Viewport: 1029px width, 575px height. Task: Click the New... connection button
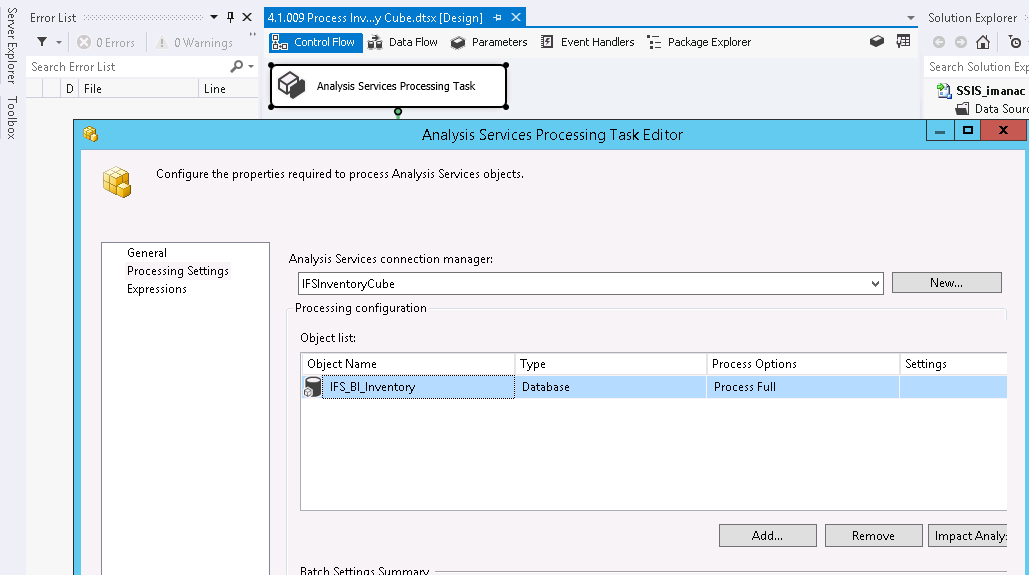(946, 283)
